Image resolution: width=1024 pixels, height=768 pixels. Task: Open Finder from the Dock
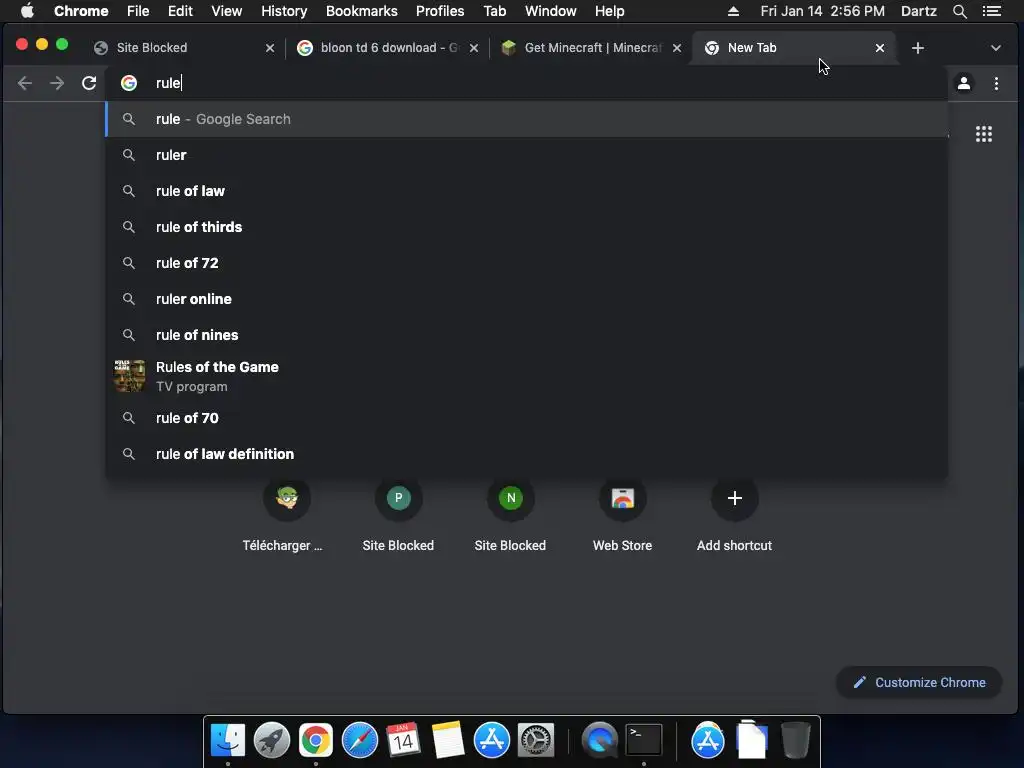[227, 740]
